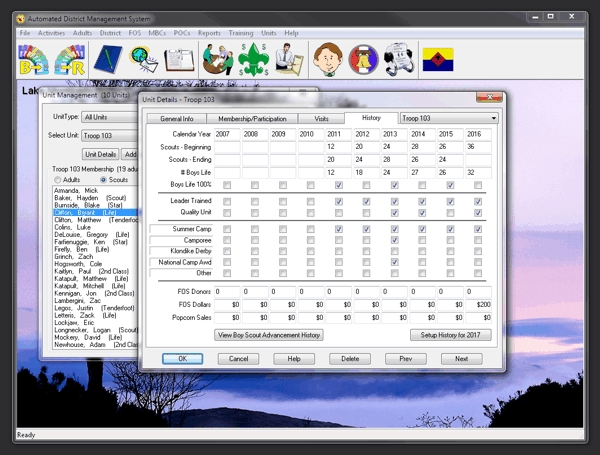Toggle Boys Life 100% checkbox for 2016
This screenshot has width=600, height=455.
coord(478,185)
